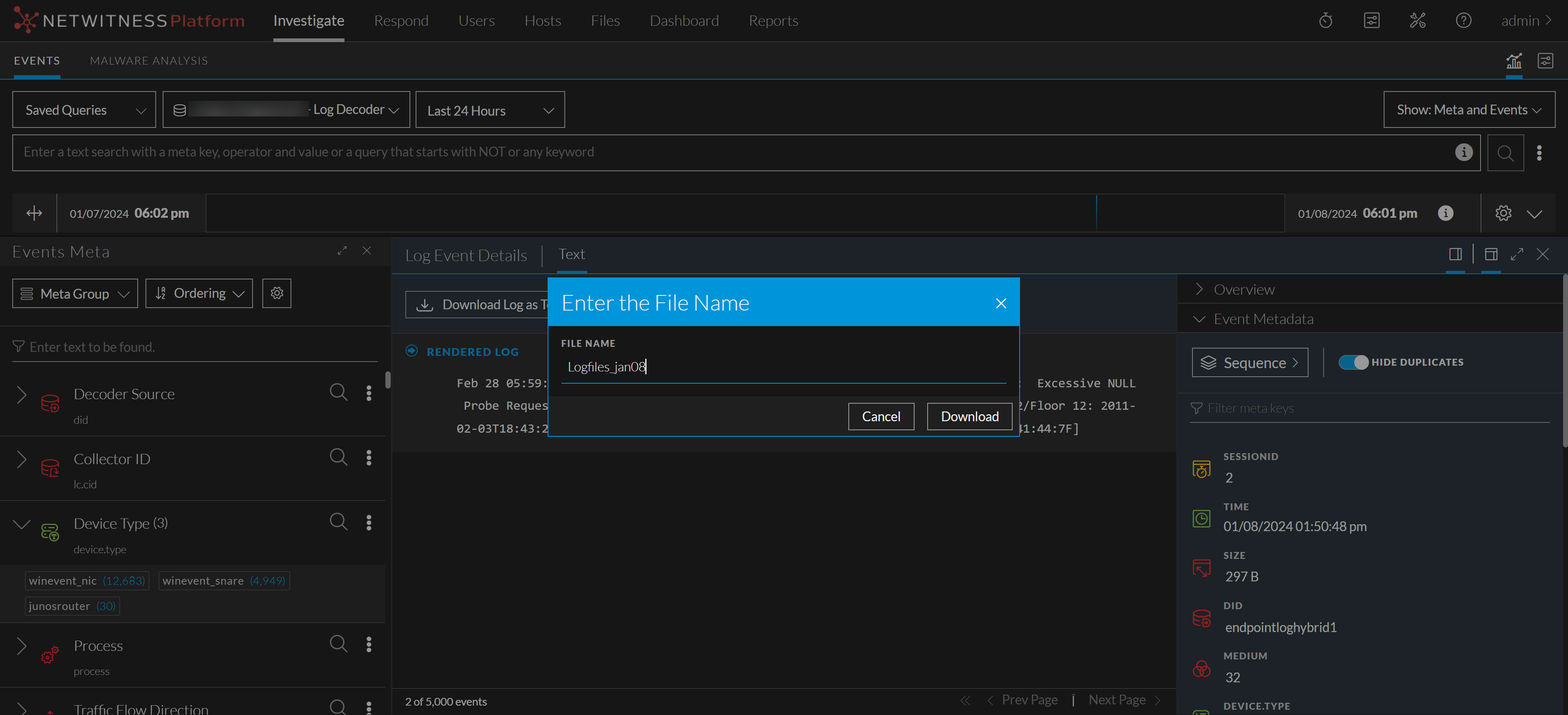Viewport: 1568px width, 715px height.
Task: Click the Download button in dialog
Action: (x=969, y=416)
